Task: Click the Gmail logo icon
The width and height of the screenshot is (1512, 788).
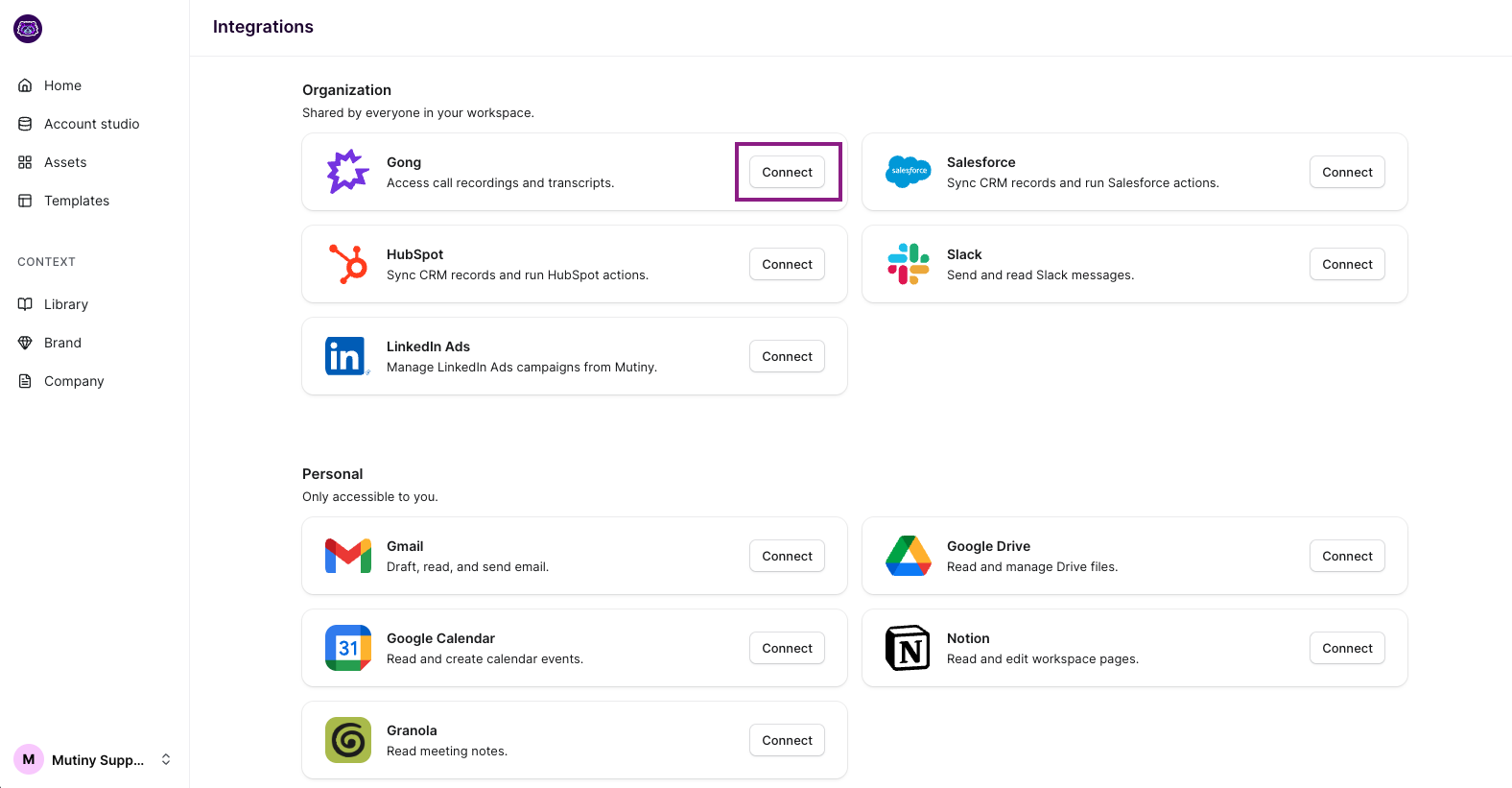Action: pyautogui.click(x=348, y=556)
